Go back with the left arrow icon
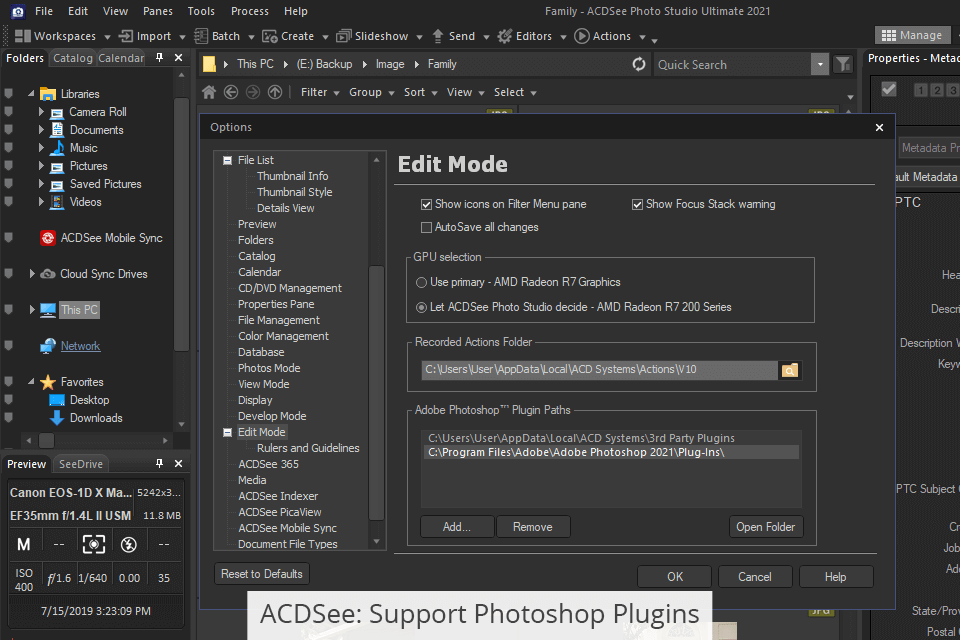Viewport: 960px width, 640px height. (231, 92)
